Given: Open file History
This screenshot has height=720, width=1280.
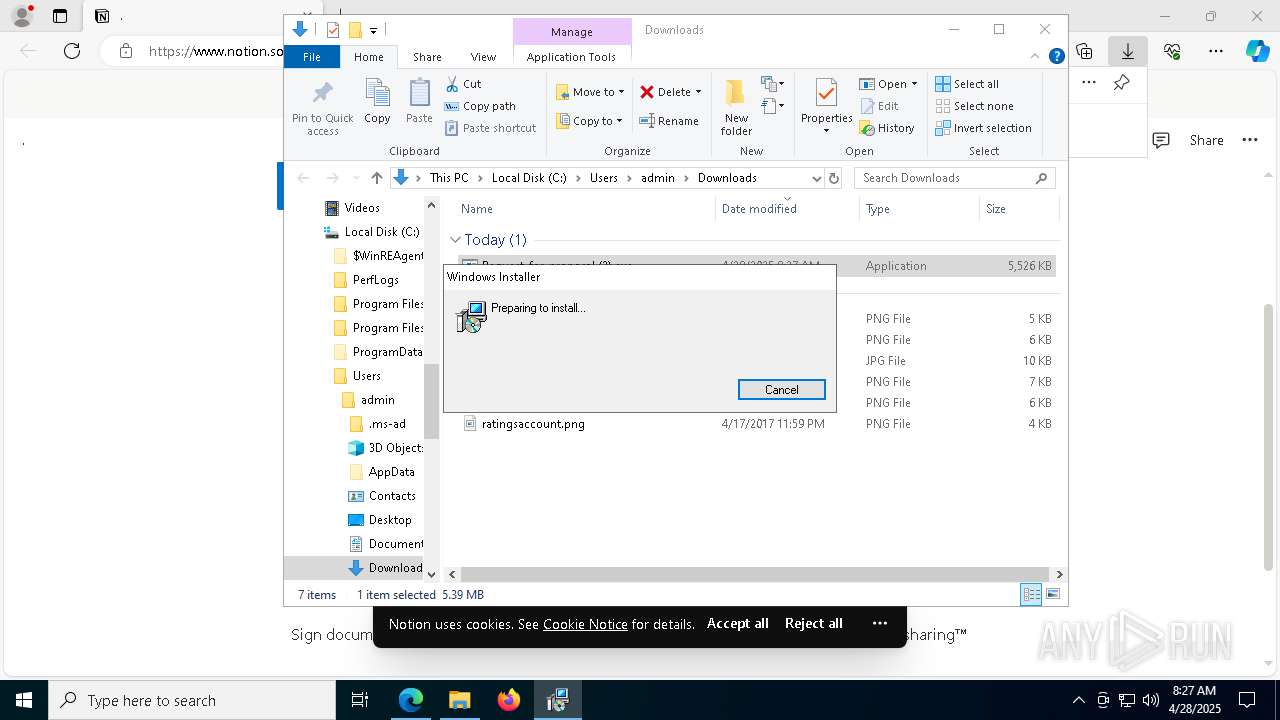Looking at the screenshot, I should (x=887, y=128).
